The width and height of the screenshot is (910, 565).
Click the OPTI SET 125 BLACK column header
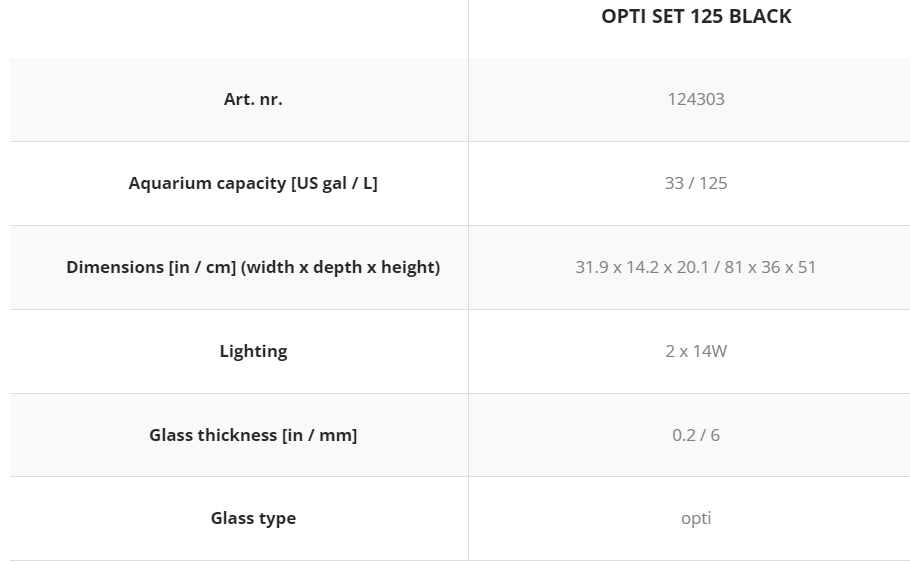[x=696, y=16]
